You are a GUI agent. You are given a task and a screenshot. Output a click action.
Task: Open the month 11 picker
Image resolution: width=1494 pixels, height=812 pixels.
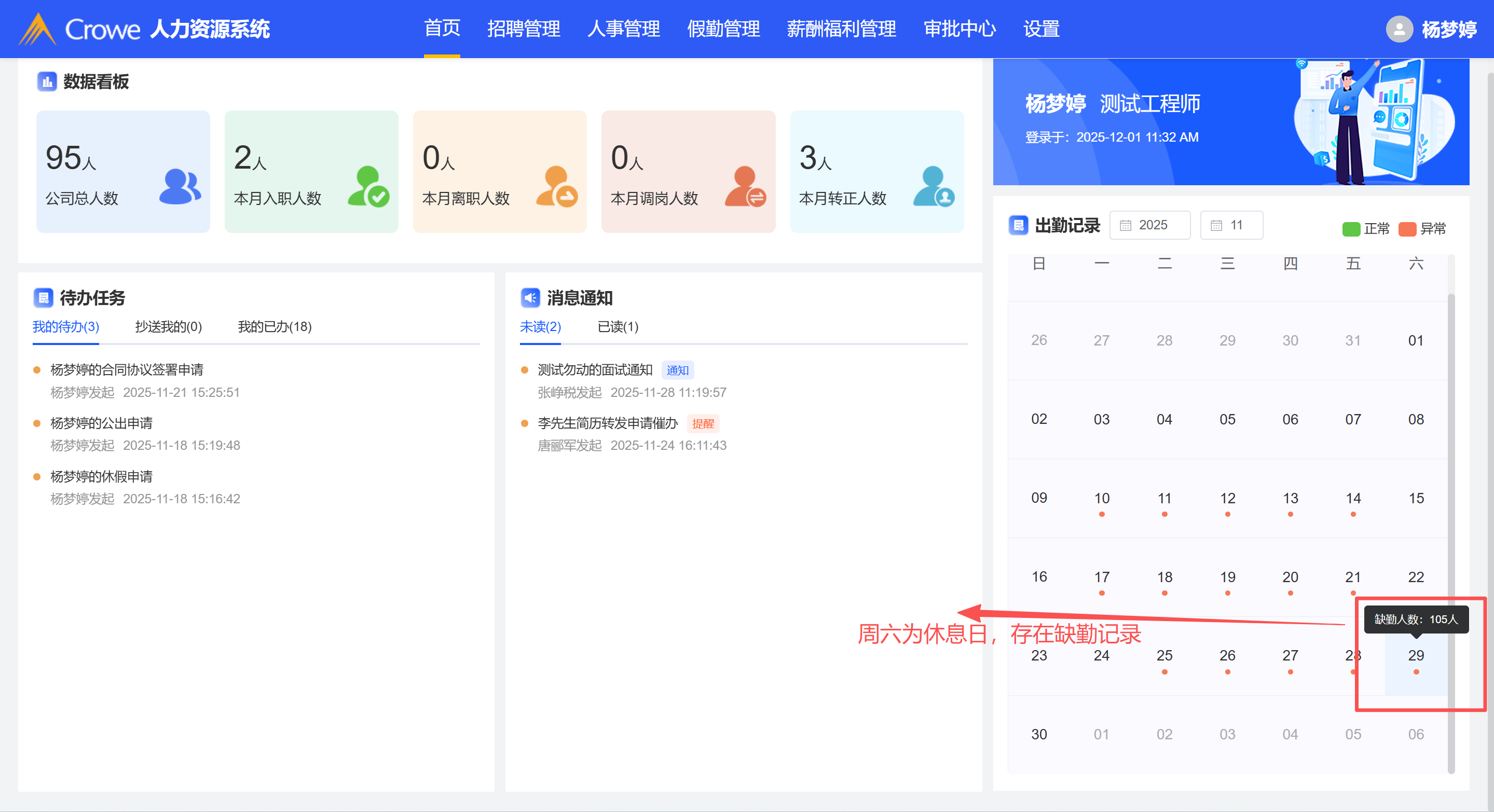click(x=1231, y=225)
